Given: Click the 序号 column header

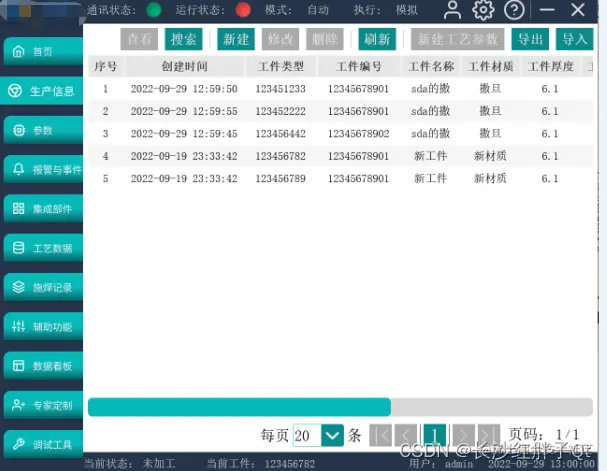Looking at the screenshot, I should pos(105,66).
